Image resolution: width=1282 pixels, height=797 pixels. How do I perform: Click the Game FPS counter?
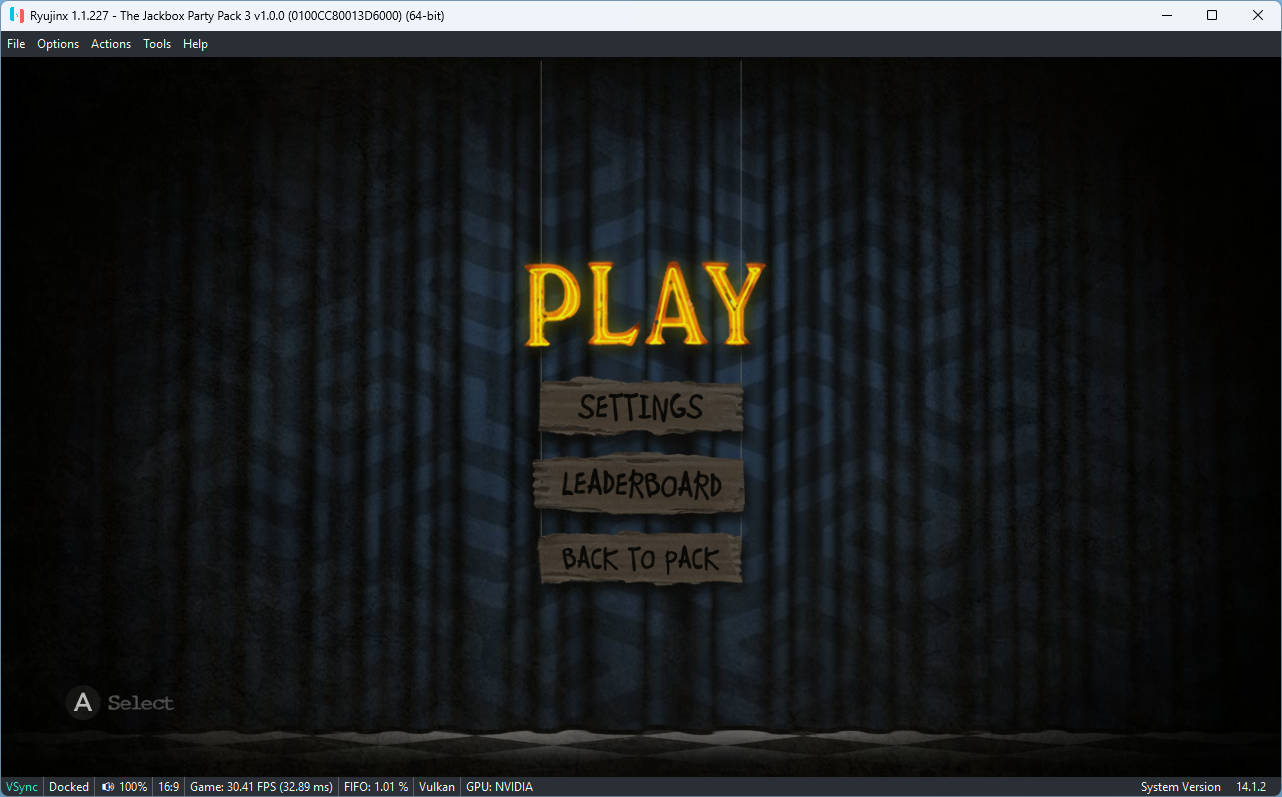point(260,786)
